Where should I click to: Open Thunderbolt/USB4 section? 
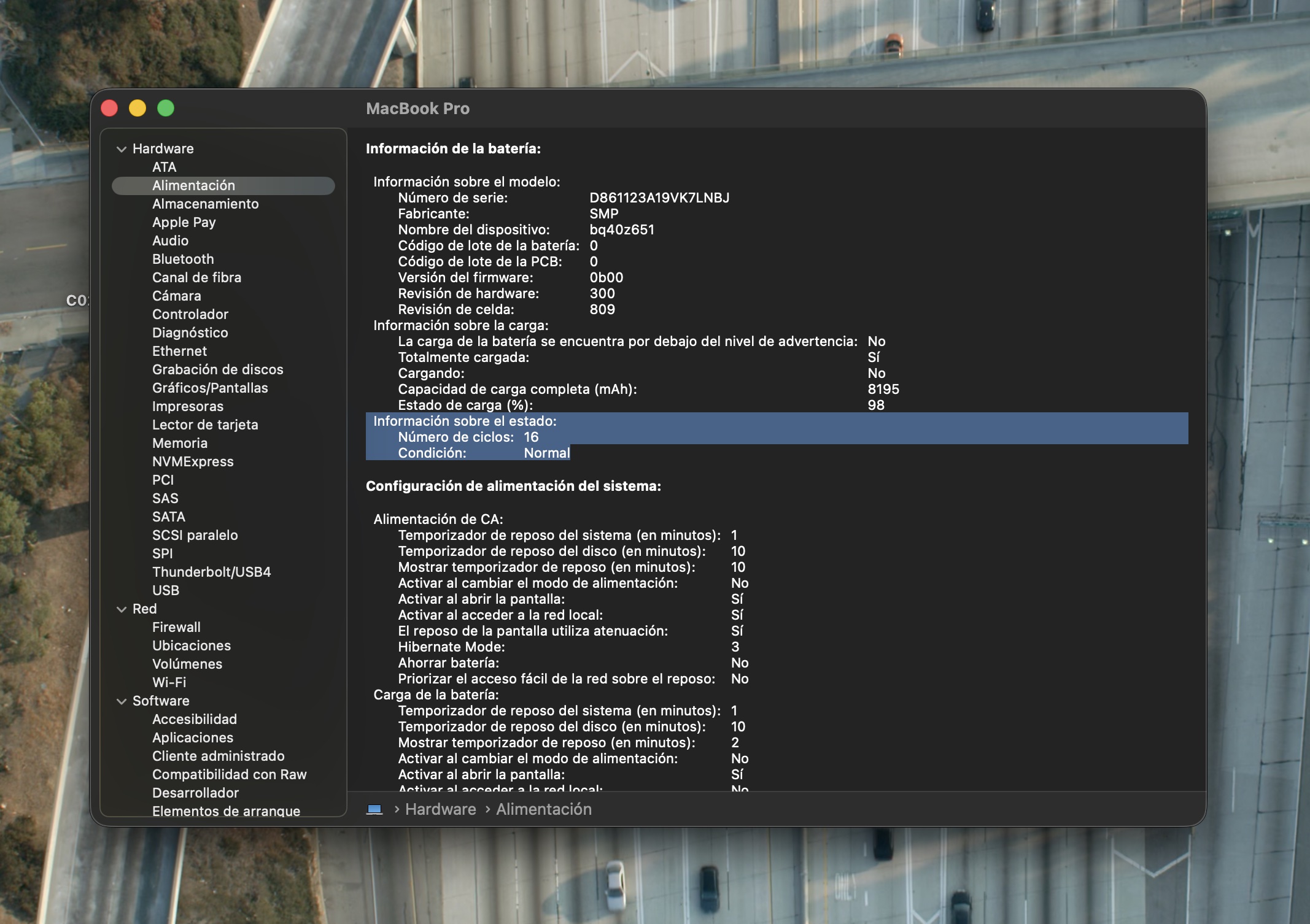click(x=212, y=572)
